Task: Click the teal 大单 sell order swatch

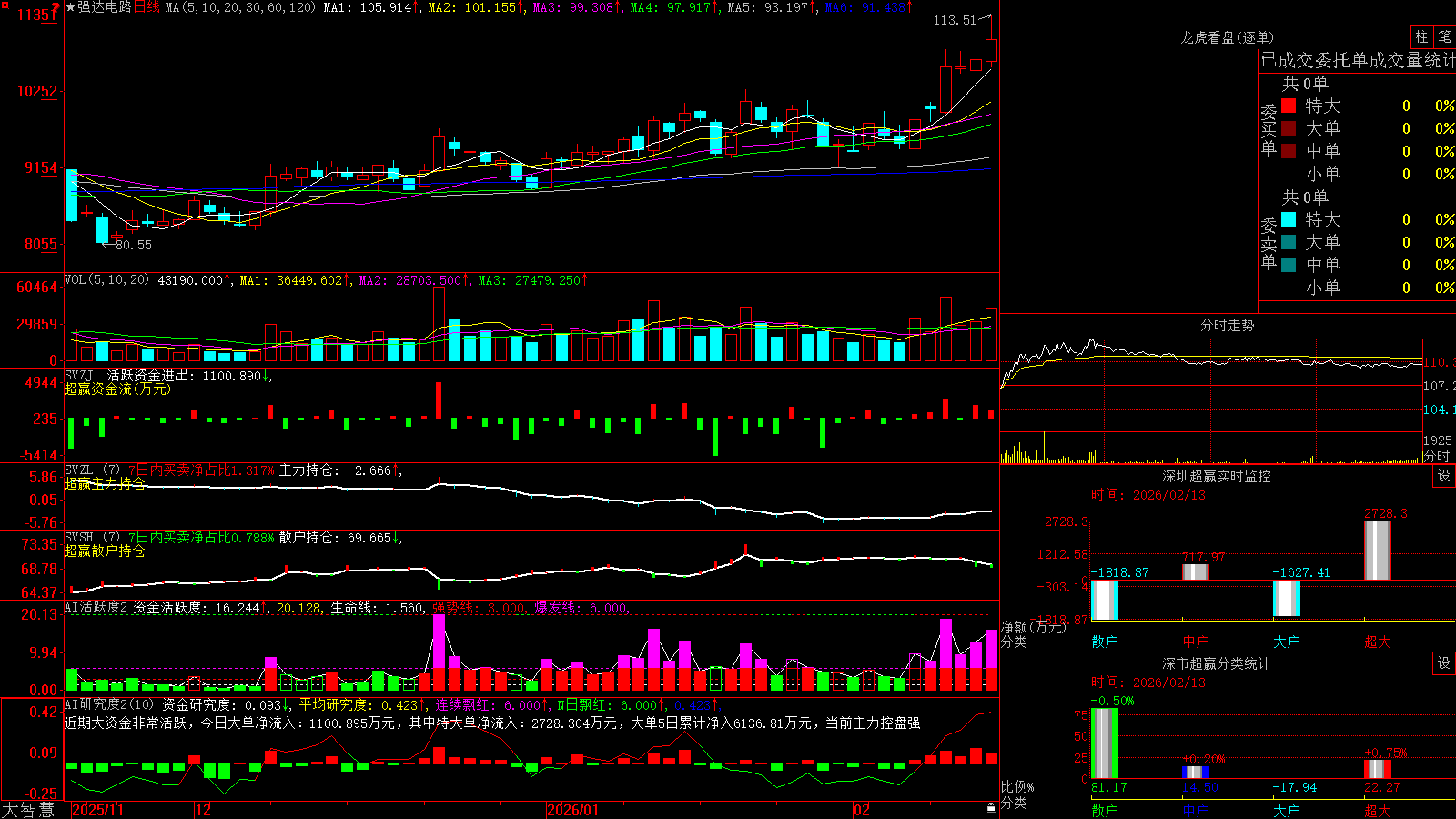Action: [x=1289, y=242]
